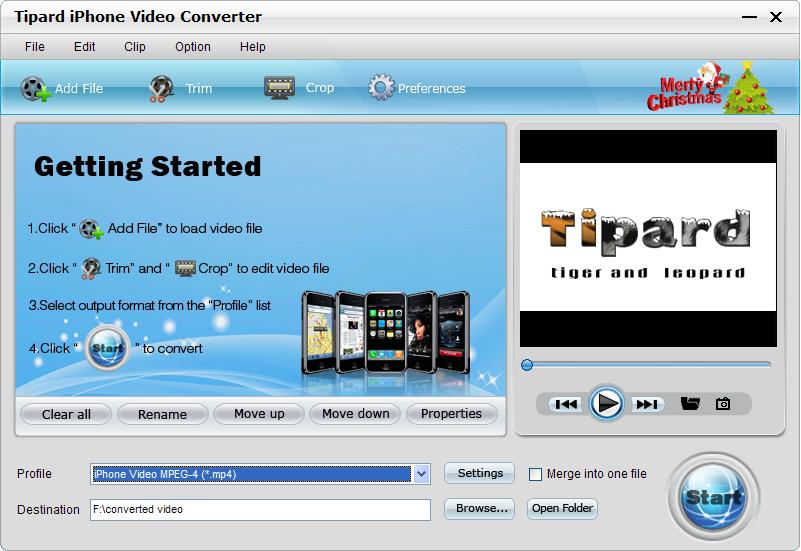Click the iPhones illustration in Getting Started
Screen dimensions: 801x551
[x=386, y=332]
